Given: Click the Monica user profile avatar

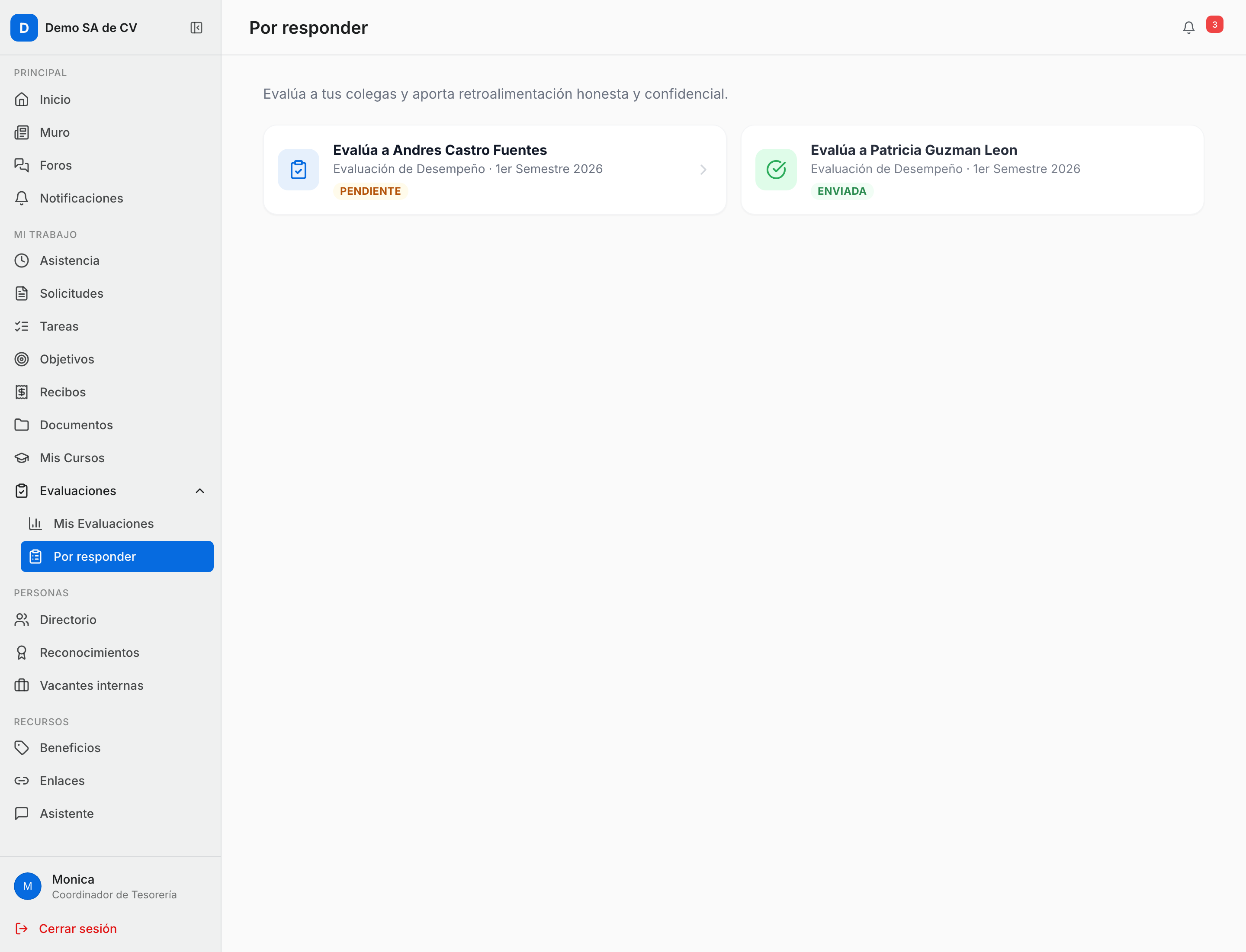Looking at the screenshot, I should click(x=28, y=886).
